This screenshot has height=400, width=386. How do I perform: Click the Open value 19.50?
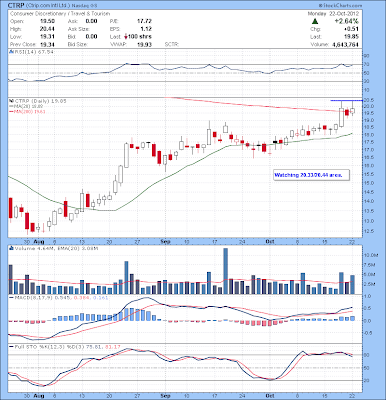47,21
